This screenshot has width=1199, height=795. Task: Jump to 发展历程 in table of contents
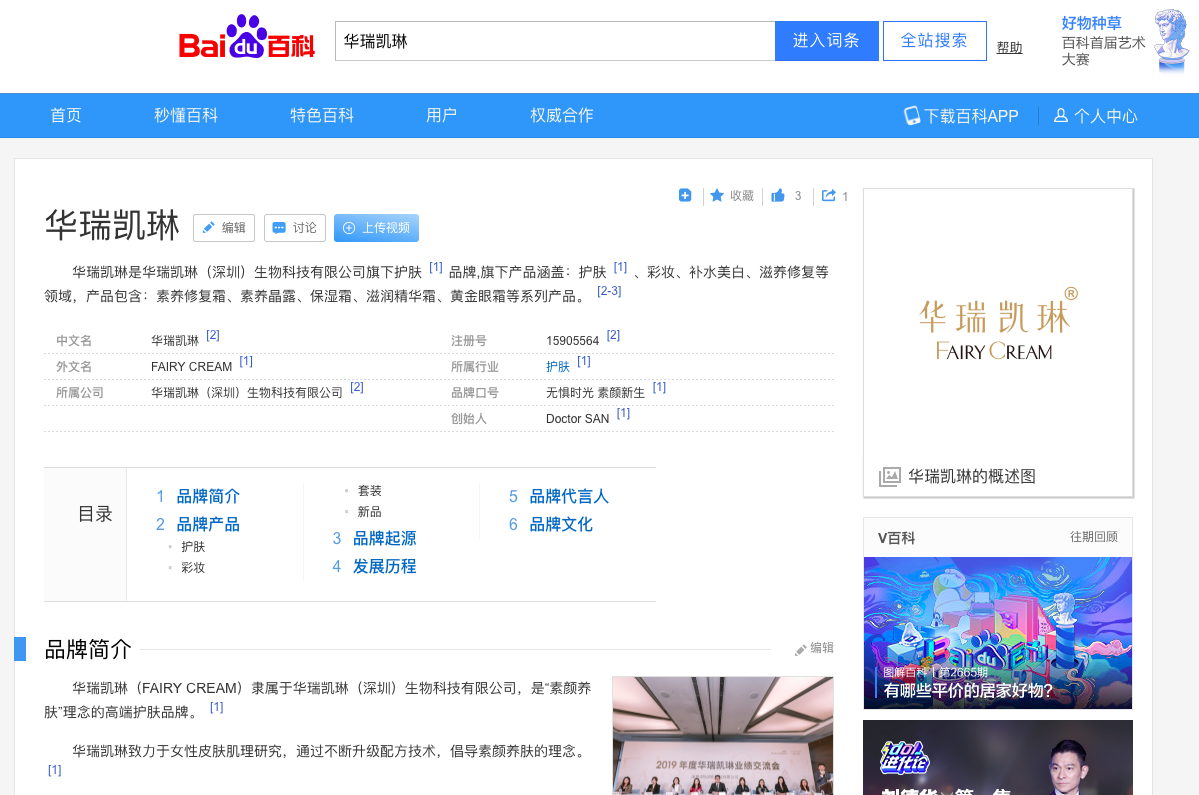pos(385,566)
